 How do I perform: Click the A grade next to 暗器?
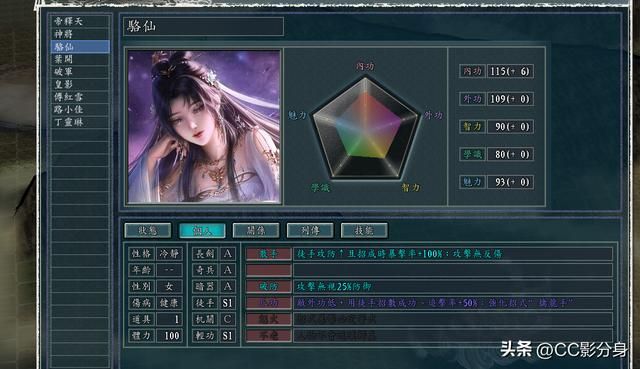[x=228, y=287]
